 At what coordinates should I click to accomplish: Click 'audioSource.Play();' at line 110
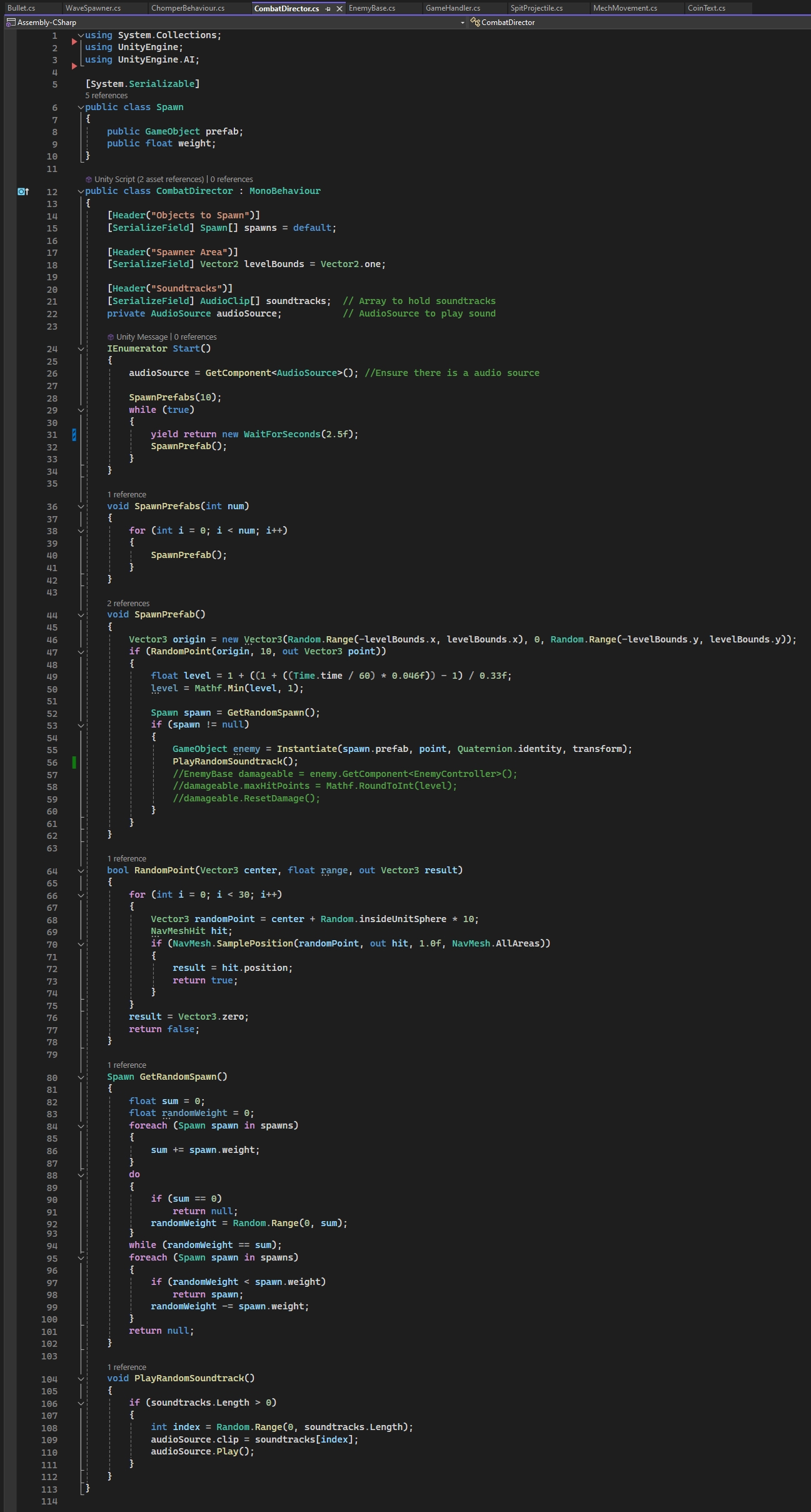(203, 1452)
